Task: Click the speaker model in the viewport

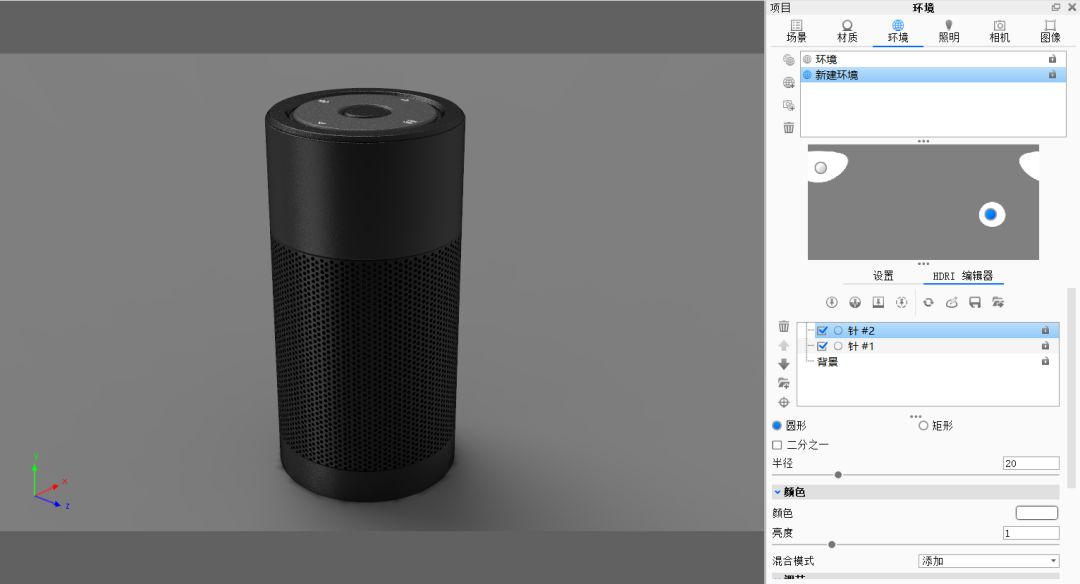Action: pyautogui.click(x=366, y=293)
